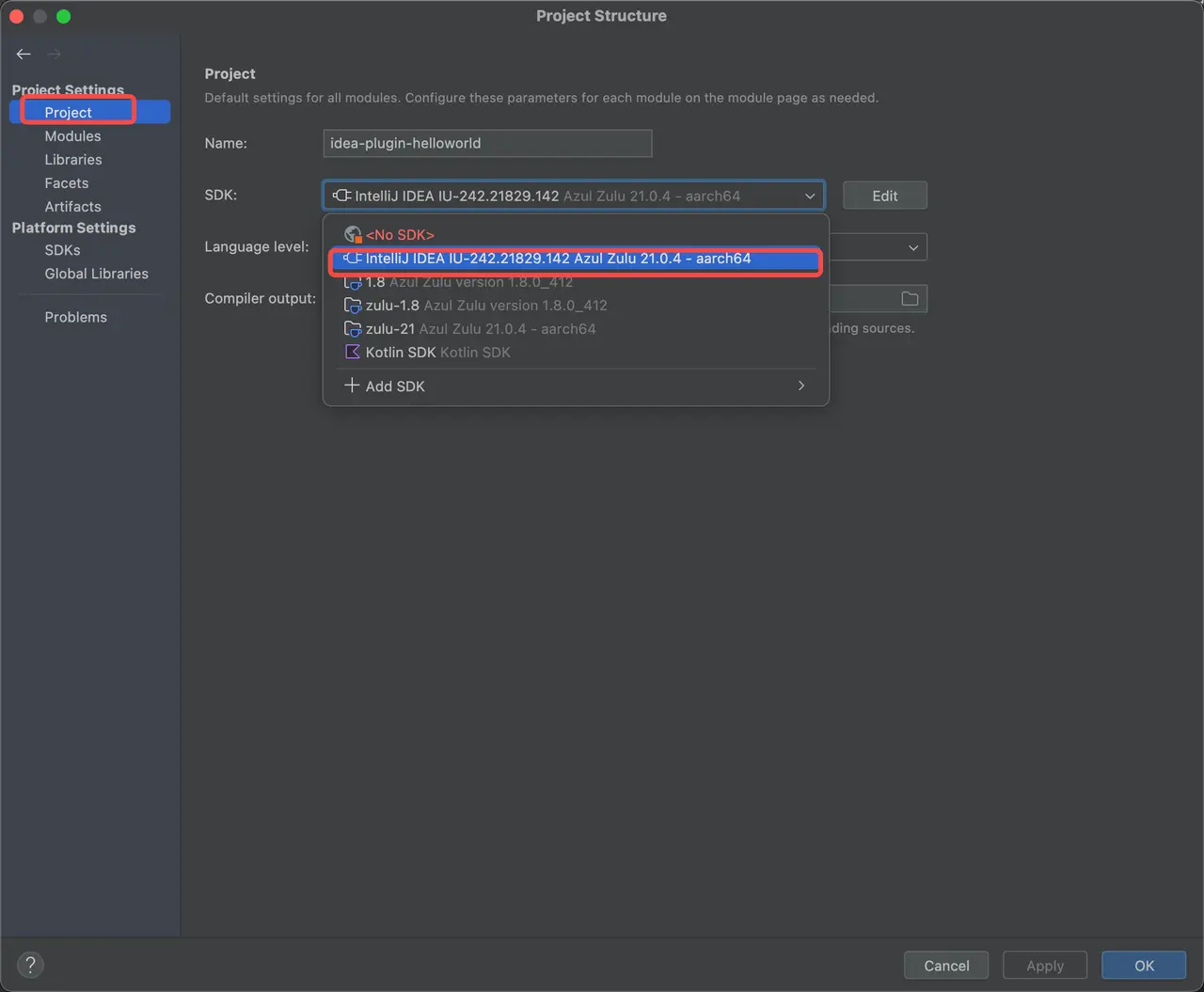Screen dimensions: 1204x992
Task: Select IntelliJ IDEA IU-242.21829.142 SDK option
Action: pos(576,259)
